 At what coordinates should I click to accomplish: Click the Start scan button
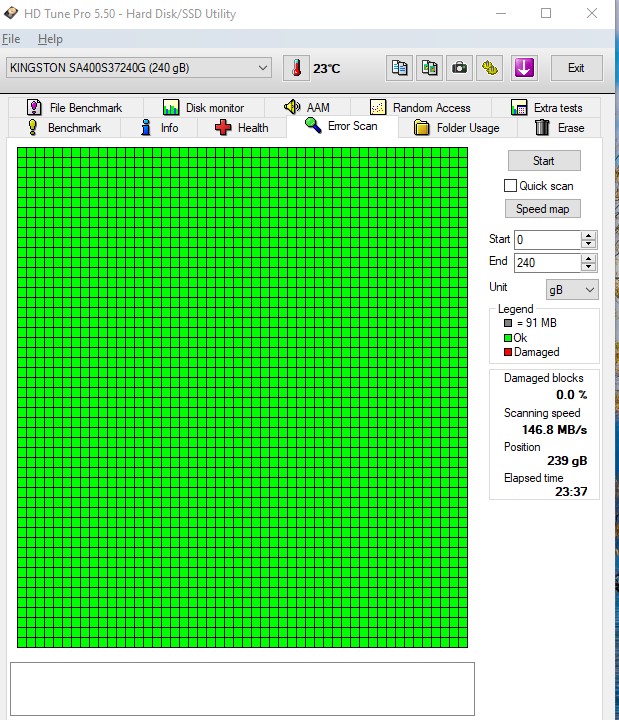544,161
